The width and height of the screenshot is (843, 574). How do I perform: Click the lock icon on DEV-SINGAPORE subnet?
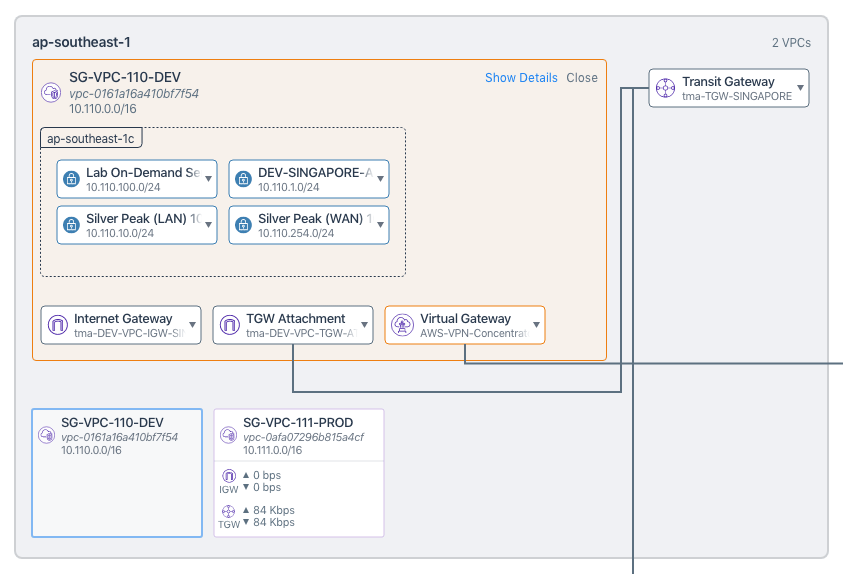point(243,179)
